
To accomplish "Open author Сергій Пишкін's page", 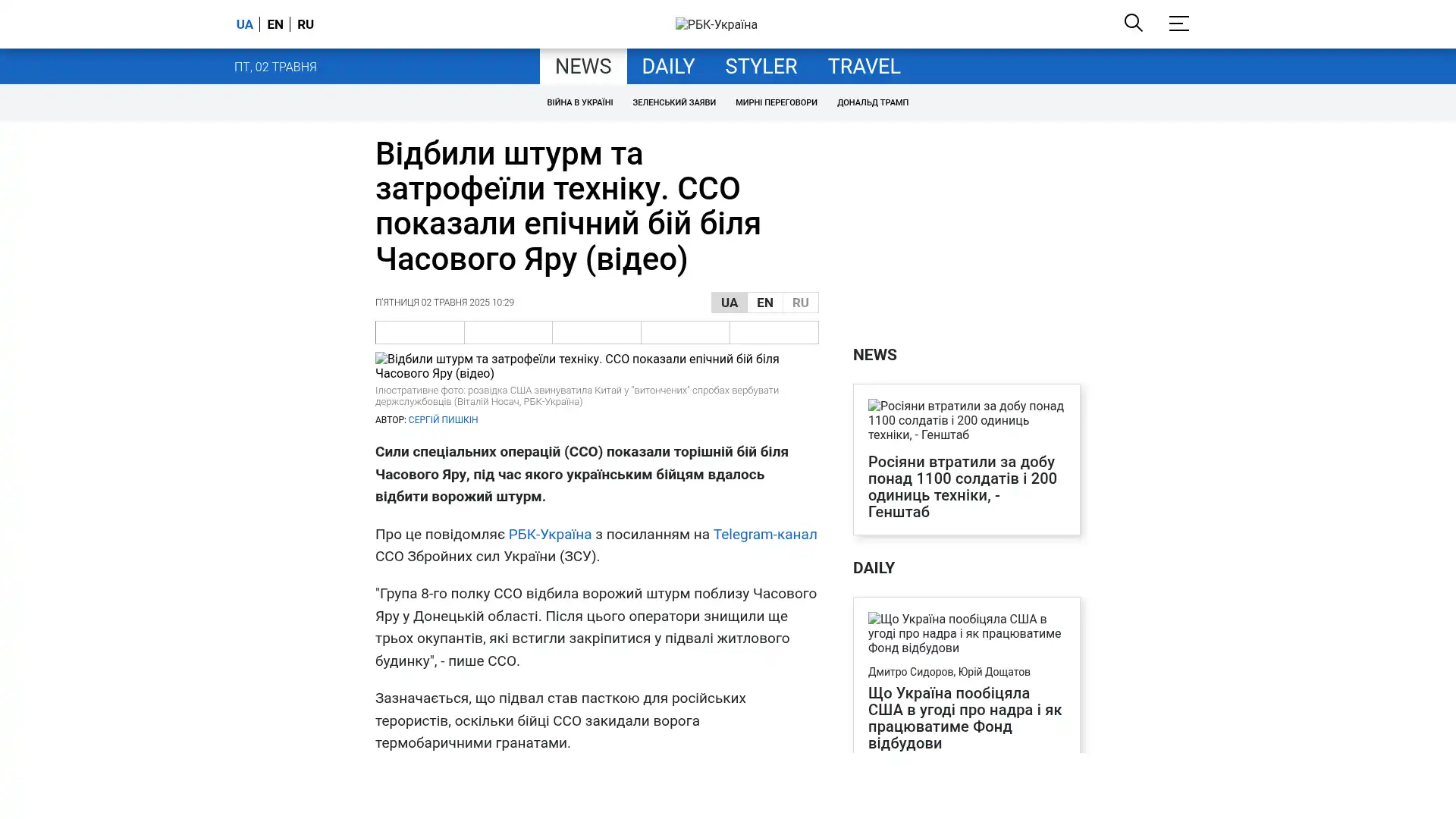I will pos(443,419).
